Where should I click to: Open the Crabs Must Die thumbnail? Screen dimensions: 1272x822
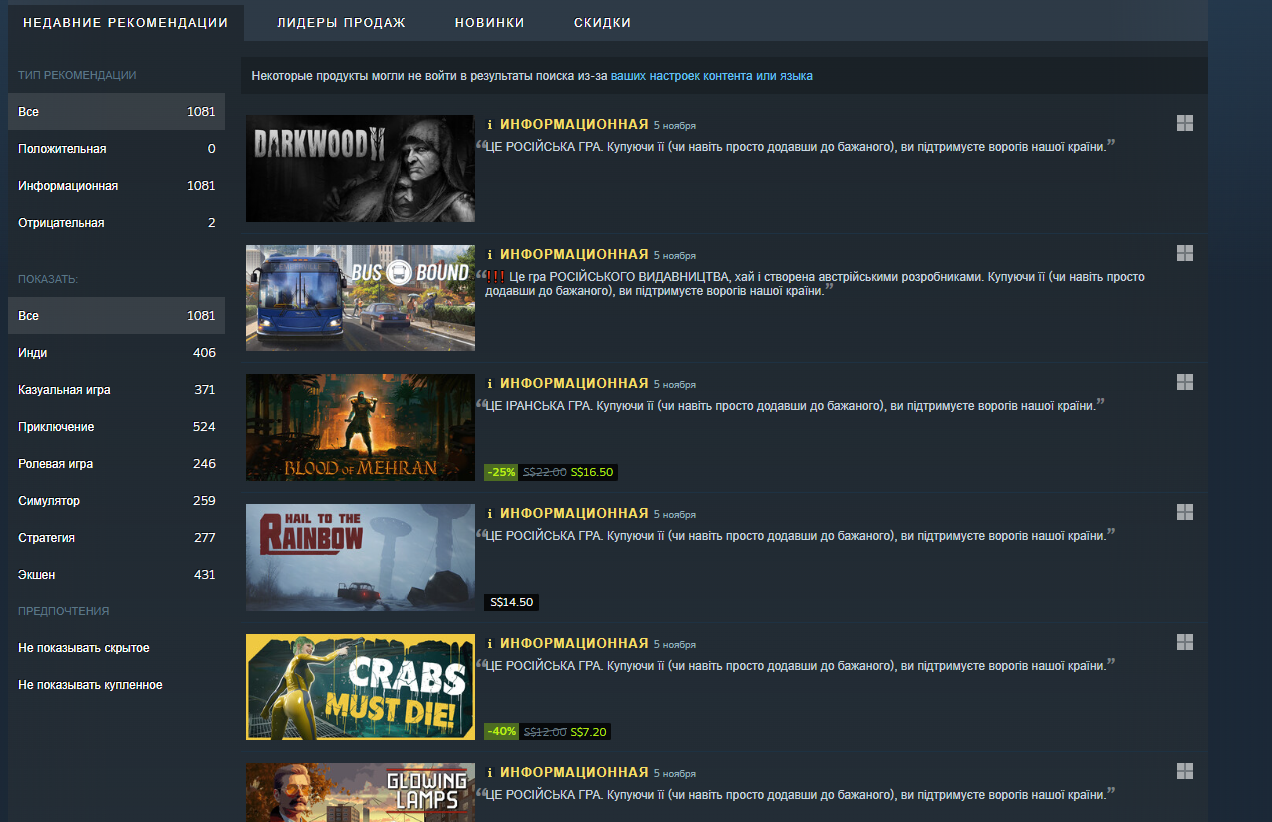click(x=360, y=687)
